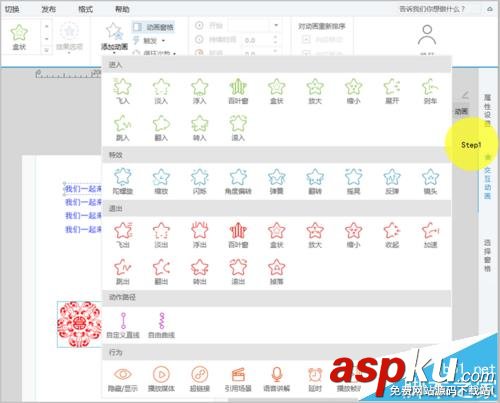Choose the 闪烁 blink emphasis effect
500x403 pixels.
(200, 181)
